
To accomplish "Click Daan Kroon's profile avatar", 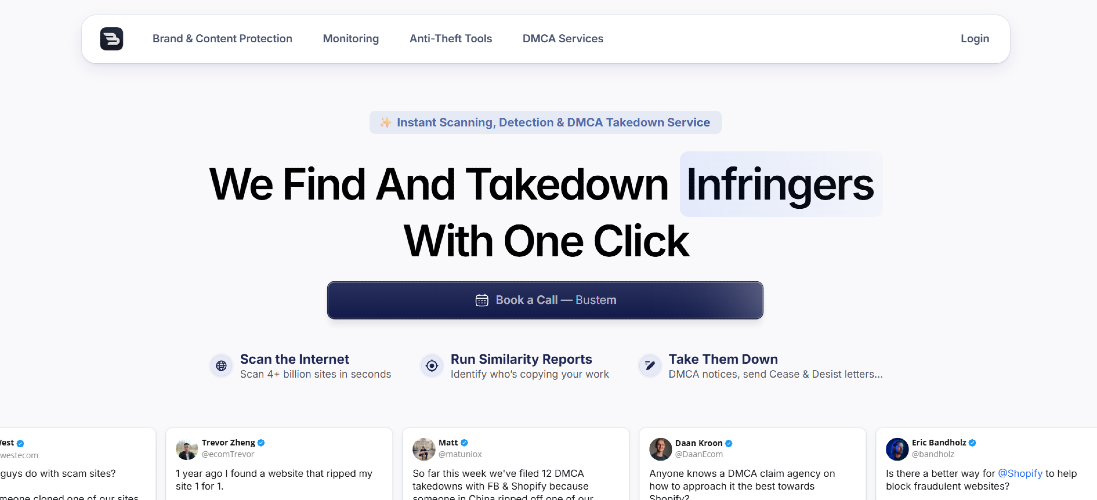I will (660, 449).
